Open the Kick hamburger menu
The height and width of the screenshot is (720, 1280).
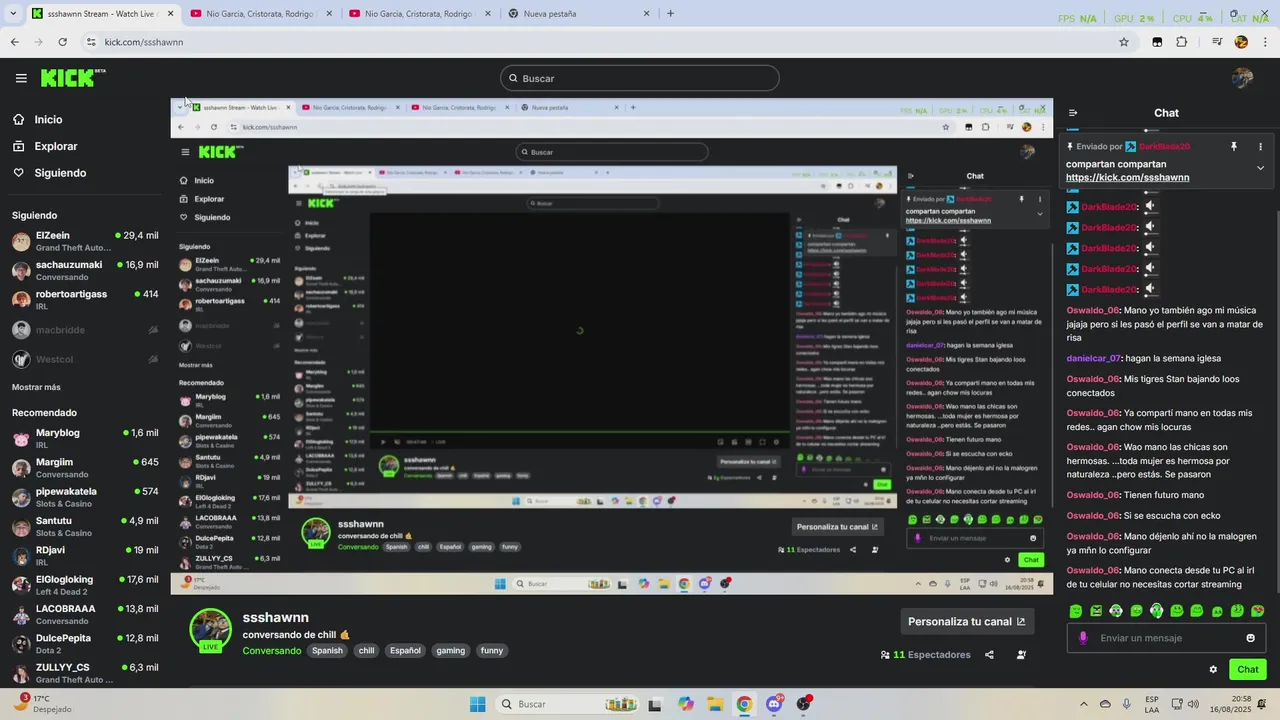21,78
